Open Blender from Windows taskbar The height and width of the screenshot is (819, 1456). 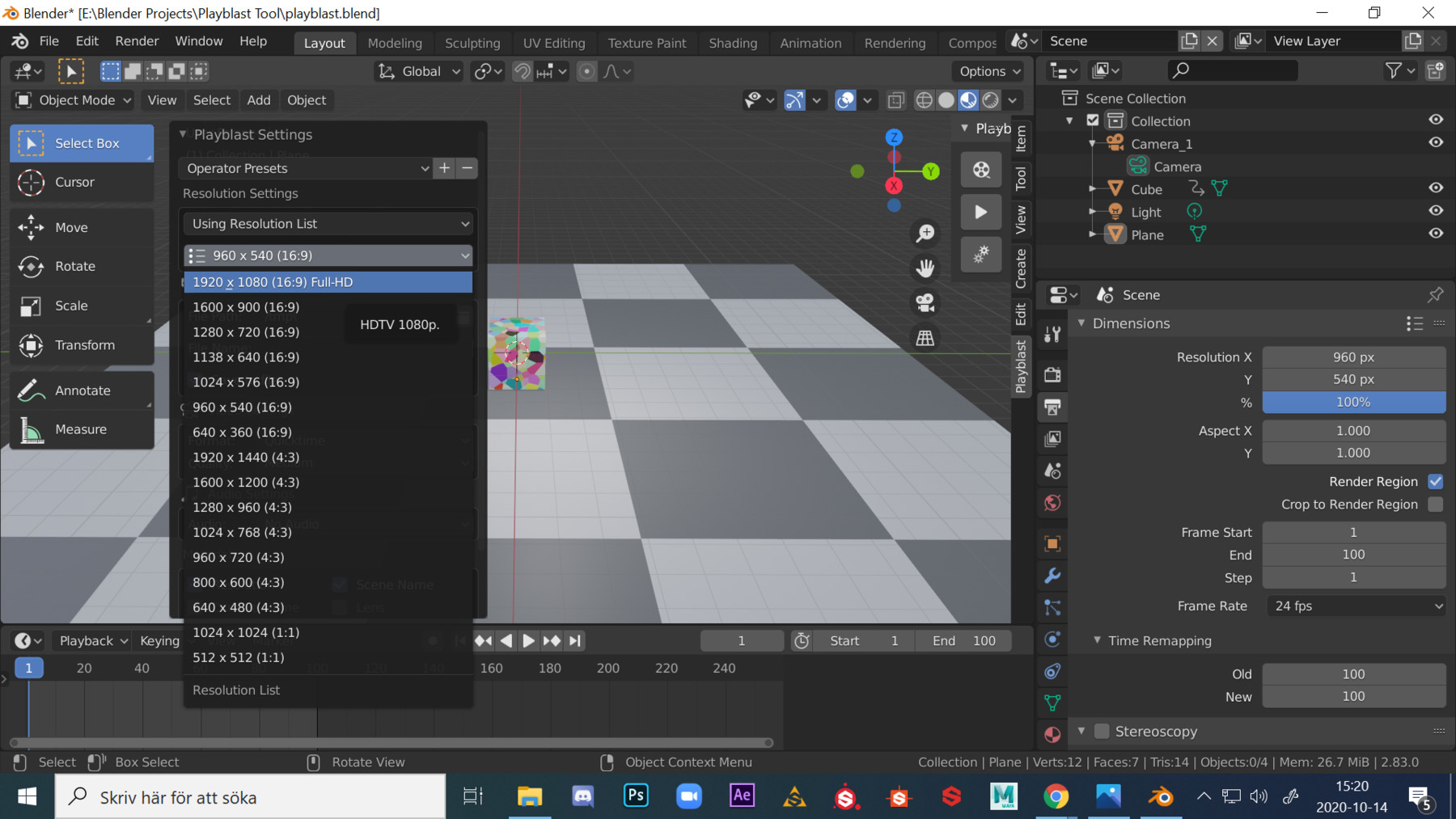(x=1161, y=797)
